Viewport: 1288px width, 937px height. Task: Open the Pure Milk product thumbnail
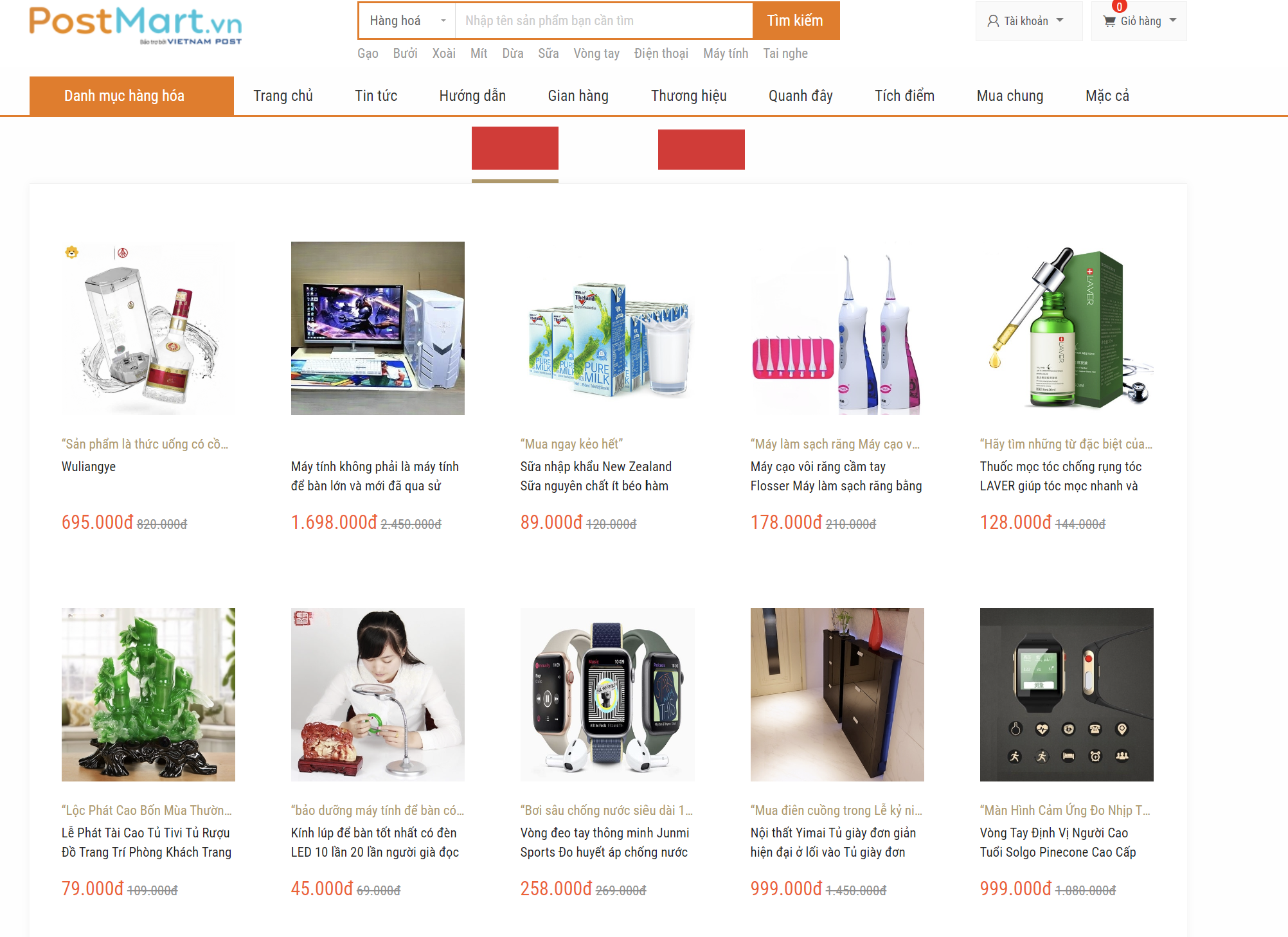pyautogui.click(x=607, y=328)
